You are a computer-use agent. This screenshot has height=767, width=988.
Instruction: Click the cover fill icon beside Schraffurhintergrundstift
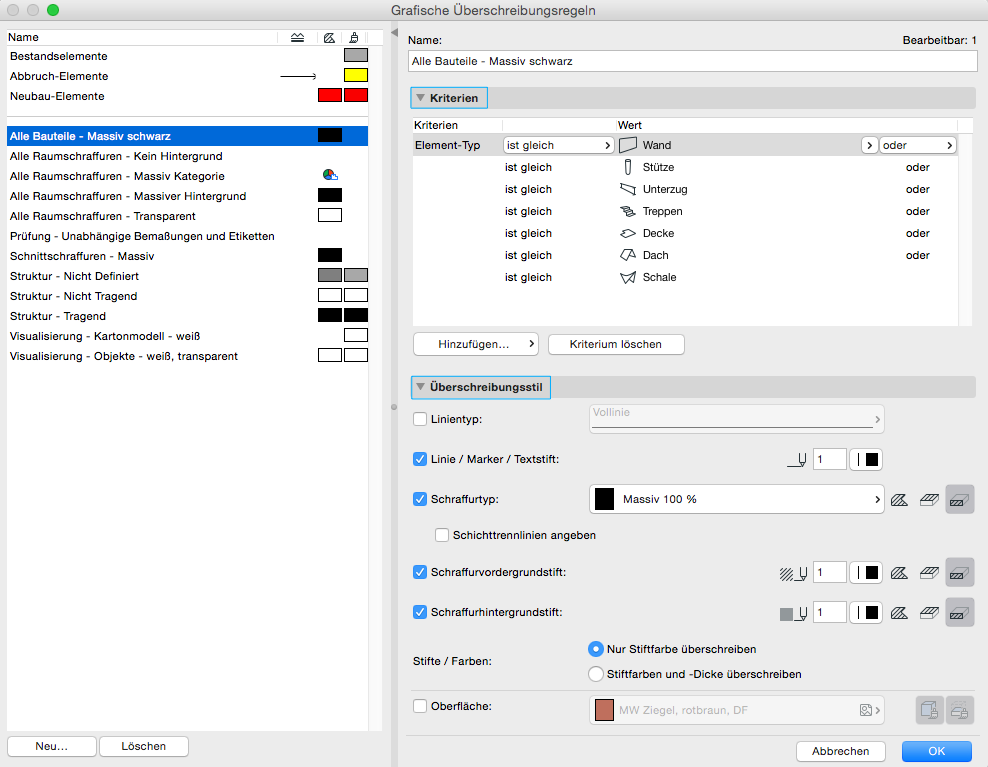(x=928, y=611)
